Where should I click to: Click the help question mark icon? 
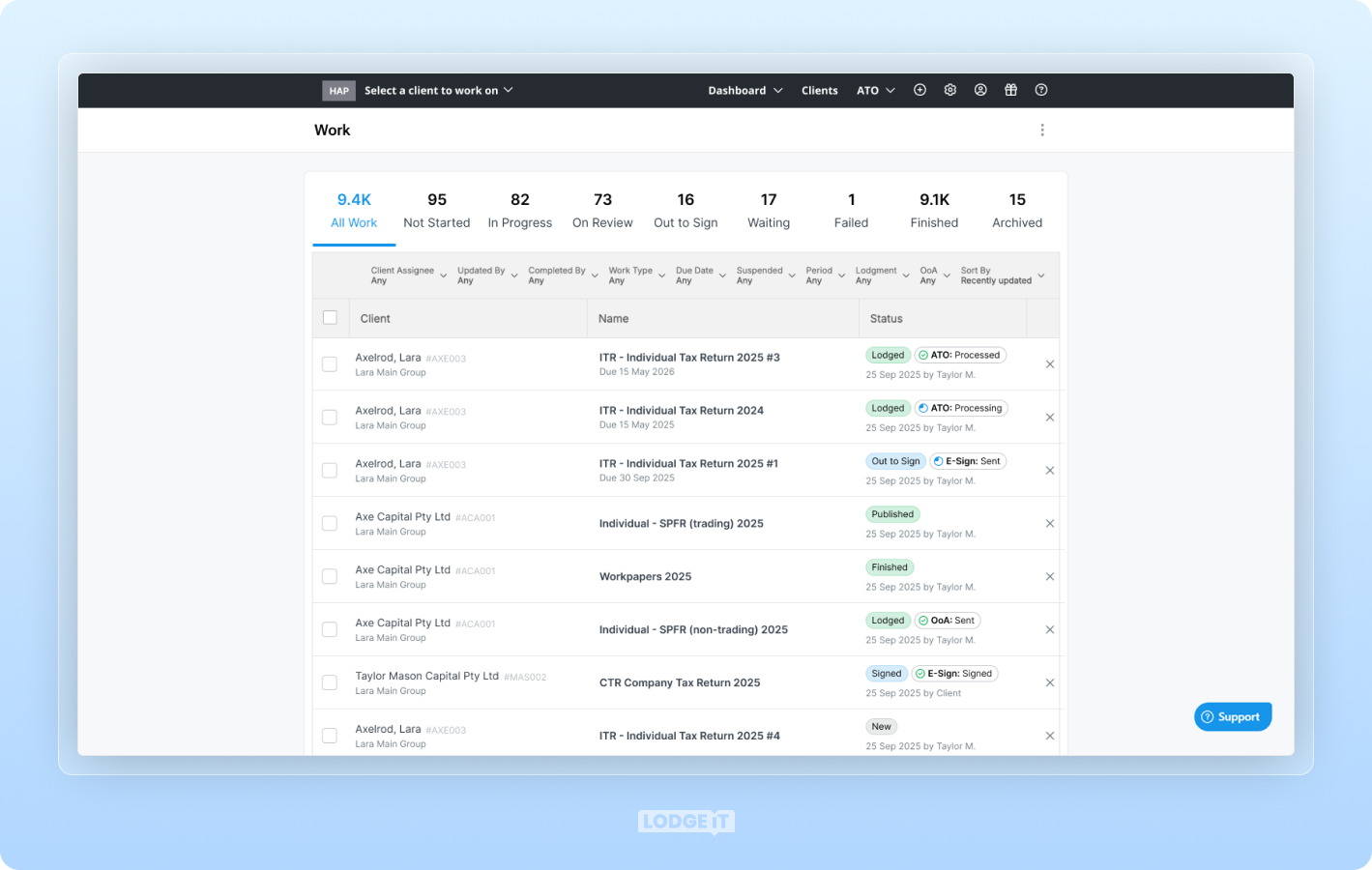(x=1041, y=89)
